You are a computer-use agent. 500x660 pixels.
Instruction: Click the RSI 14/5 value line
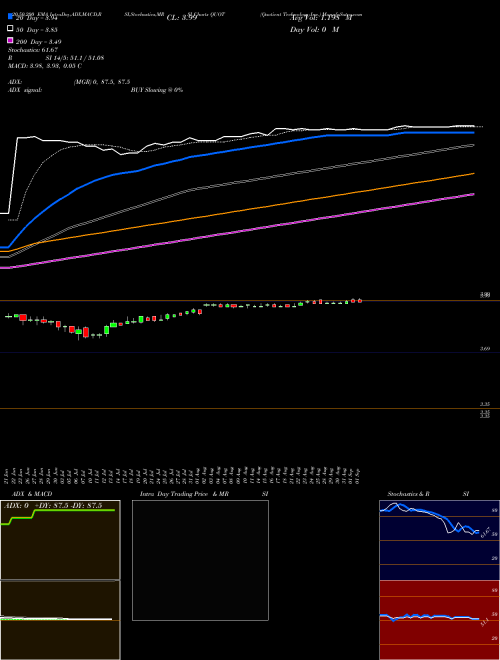56,58
